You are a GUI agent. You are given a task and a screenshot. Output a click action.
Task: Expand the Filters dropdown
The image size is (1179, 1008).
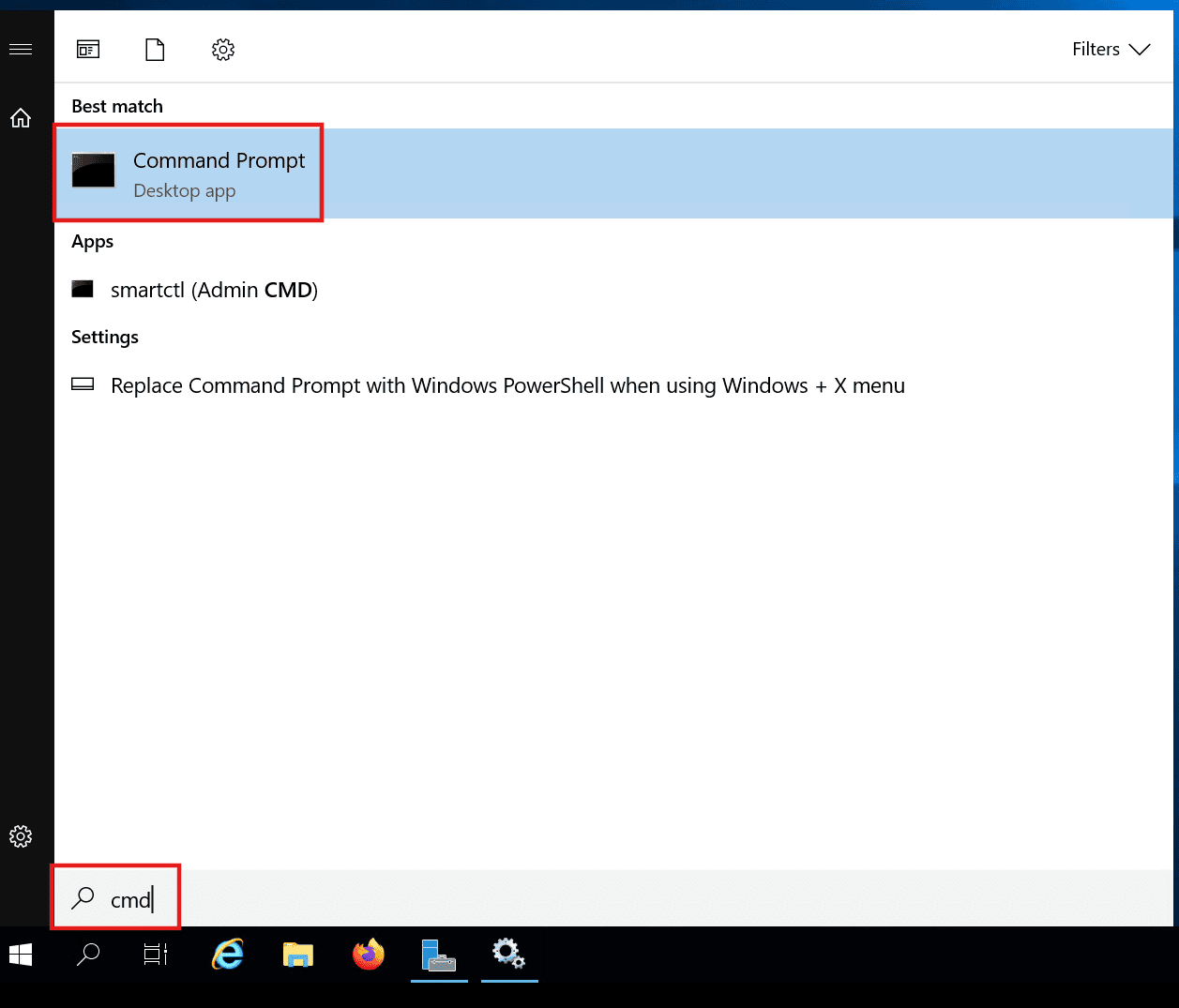click(1111, 50)
